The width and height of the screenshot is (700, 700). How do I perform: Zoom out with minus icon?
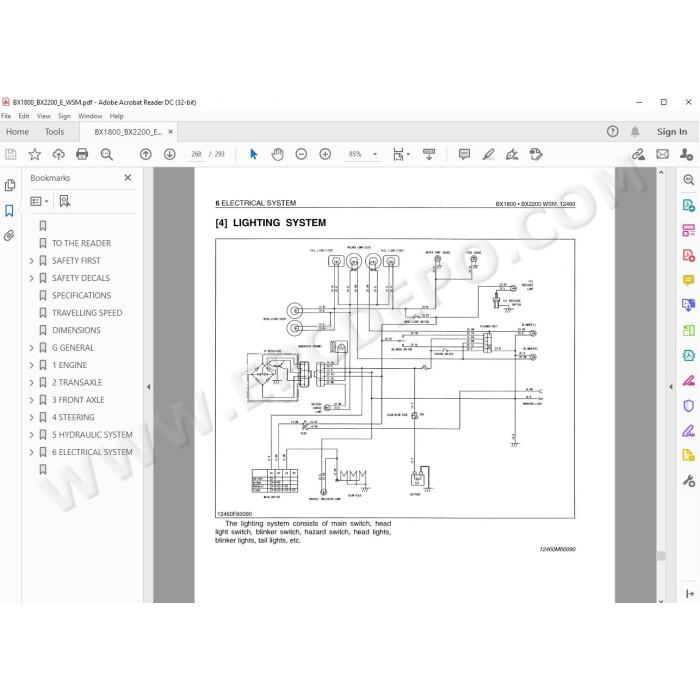click(301, 154)
